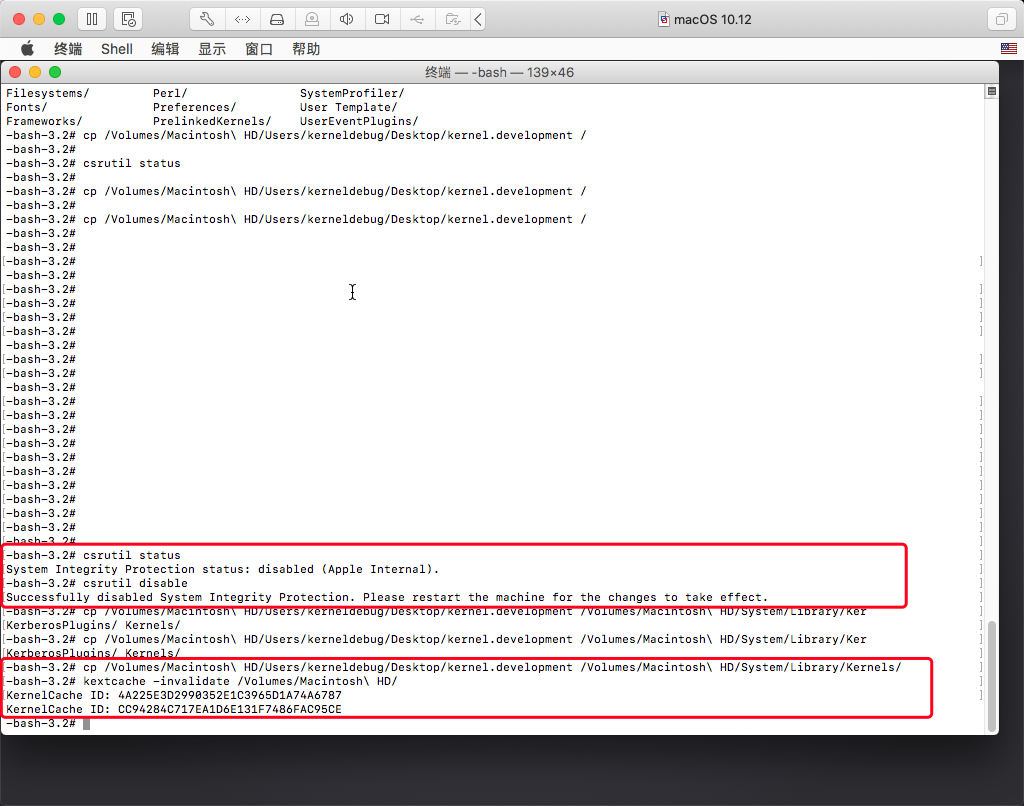This screenshot has width=1024, height=806.
Task: Click the shared folders icon
Action: [x=453, y=20]
